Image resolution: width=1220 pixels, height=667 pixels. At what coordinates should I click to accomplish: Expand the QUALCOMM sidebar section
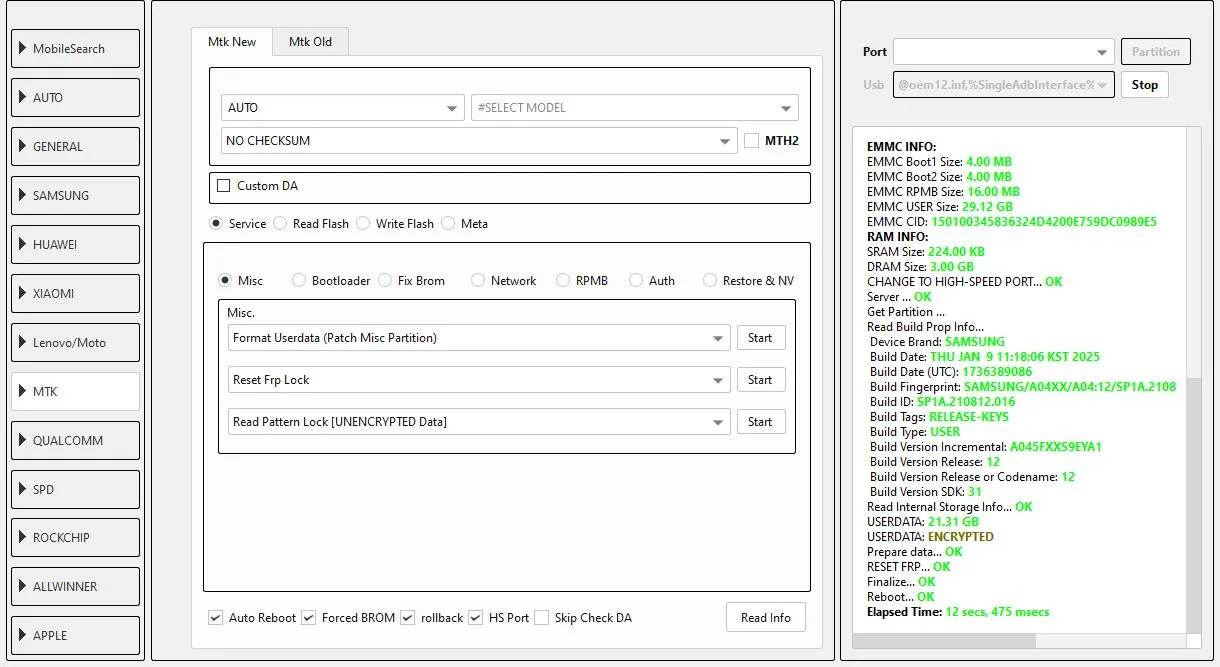point(76,441)
